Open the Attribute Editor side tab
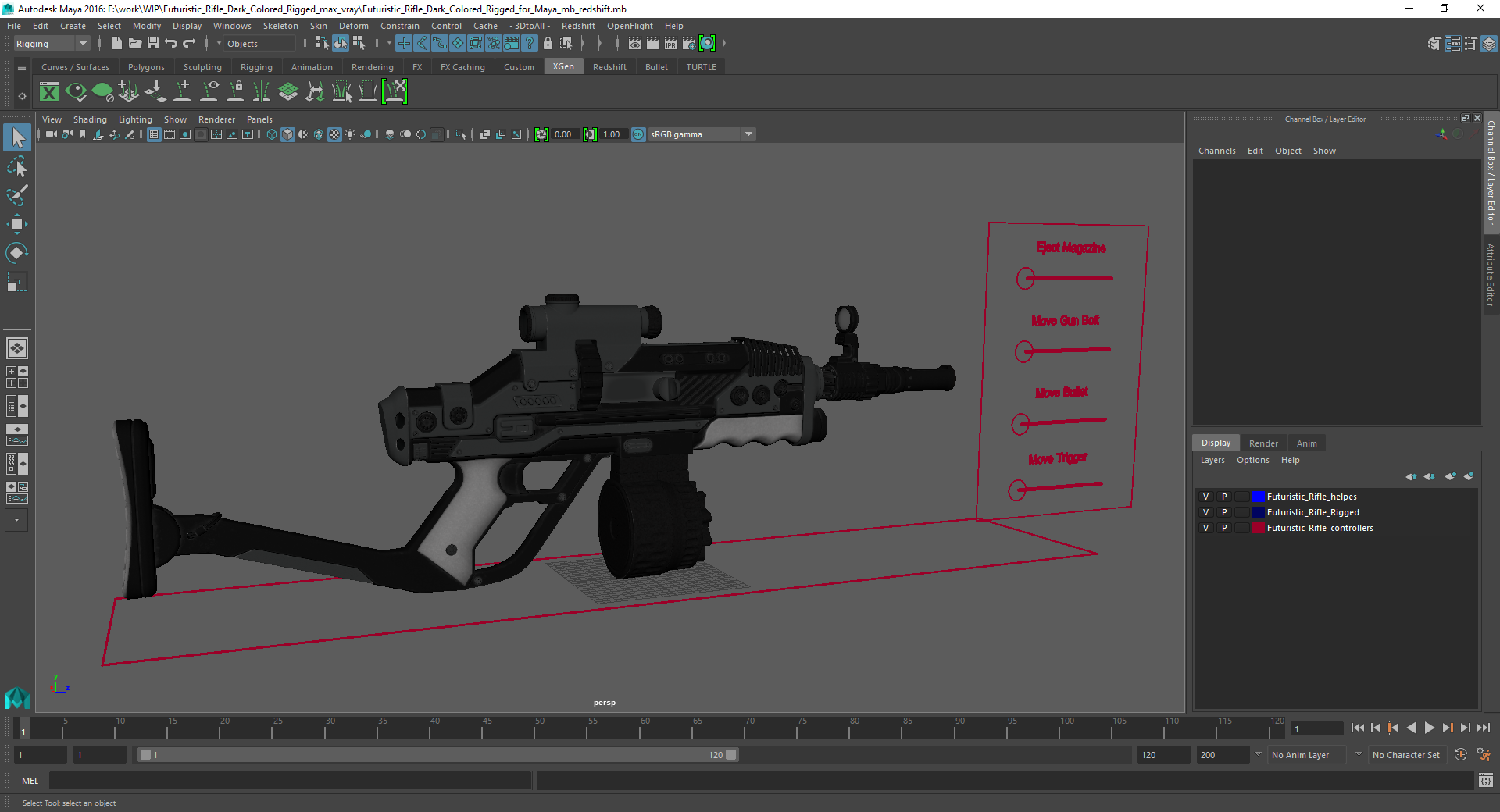The height and width of the screenshot is (812, 1500). pos(1491,275)
